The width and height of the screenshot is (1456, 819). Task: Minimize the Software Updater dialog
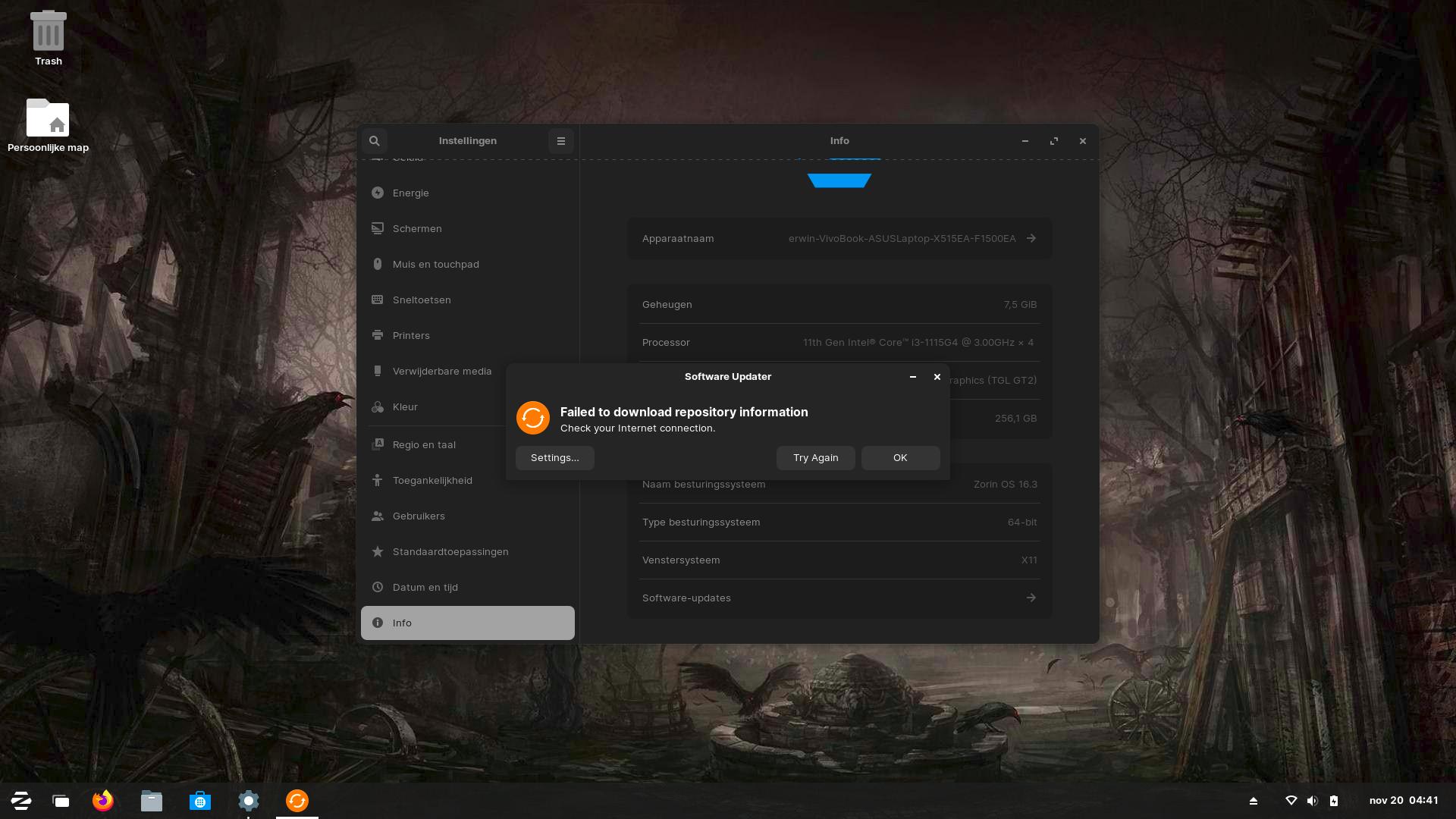pyautogui.click(x=913, y=377)
